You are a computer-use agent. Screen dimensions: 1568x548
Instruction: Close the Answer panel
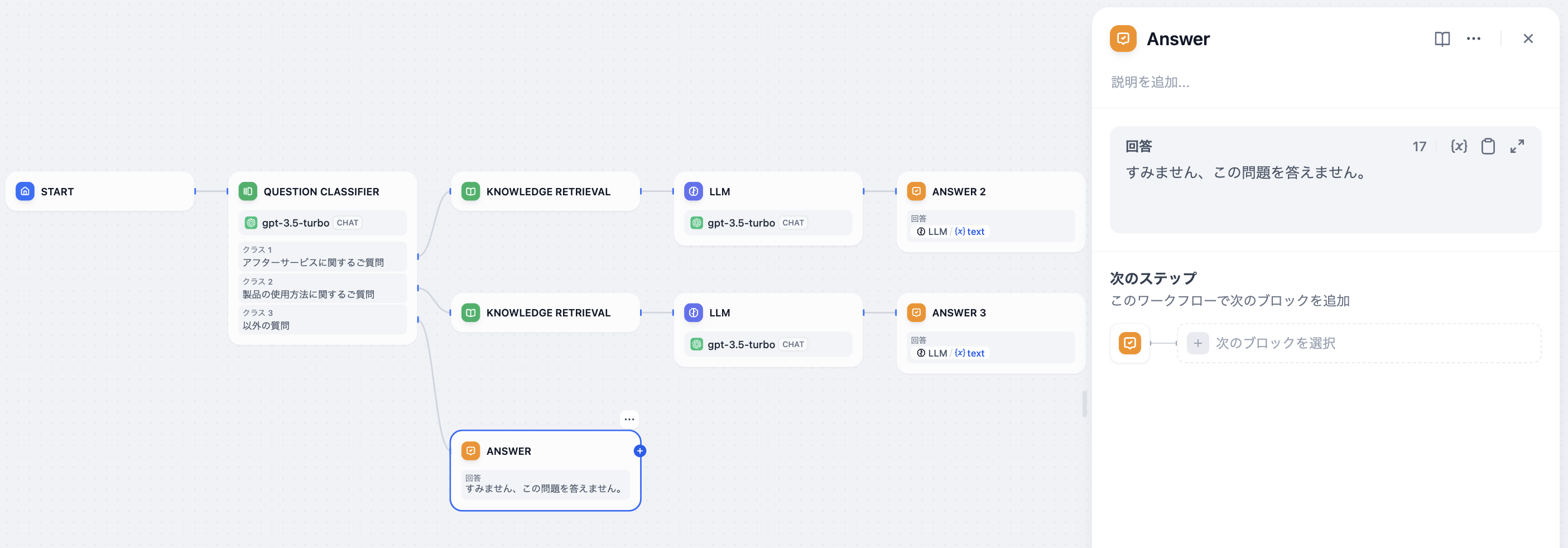(x=1528, y=39)
